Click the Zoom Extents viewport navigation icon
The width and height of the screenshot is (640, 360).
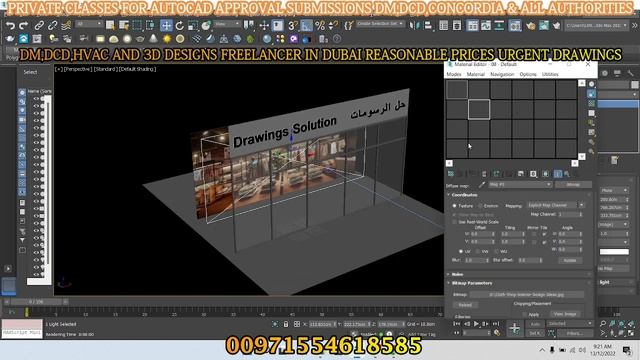(622, 324)
